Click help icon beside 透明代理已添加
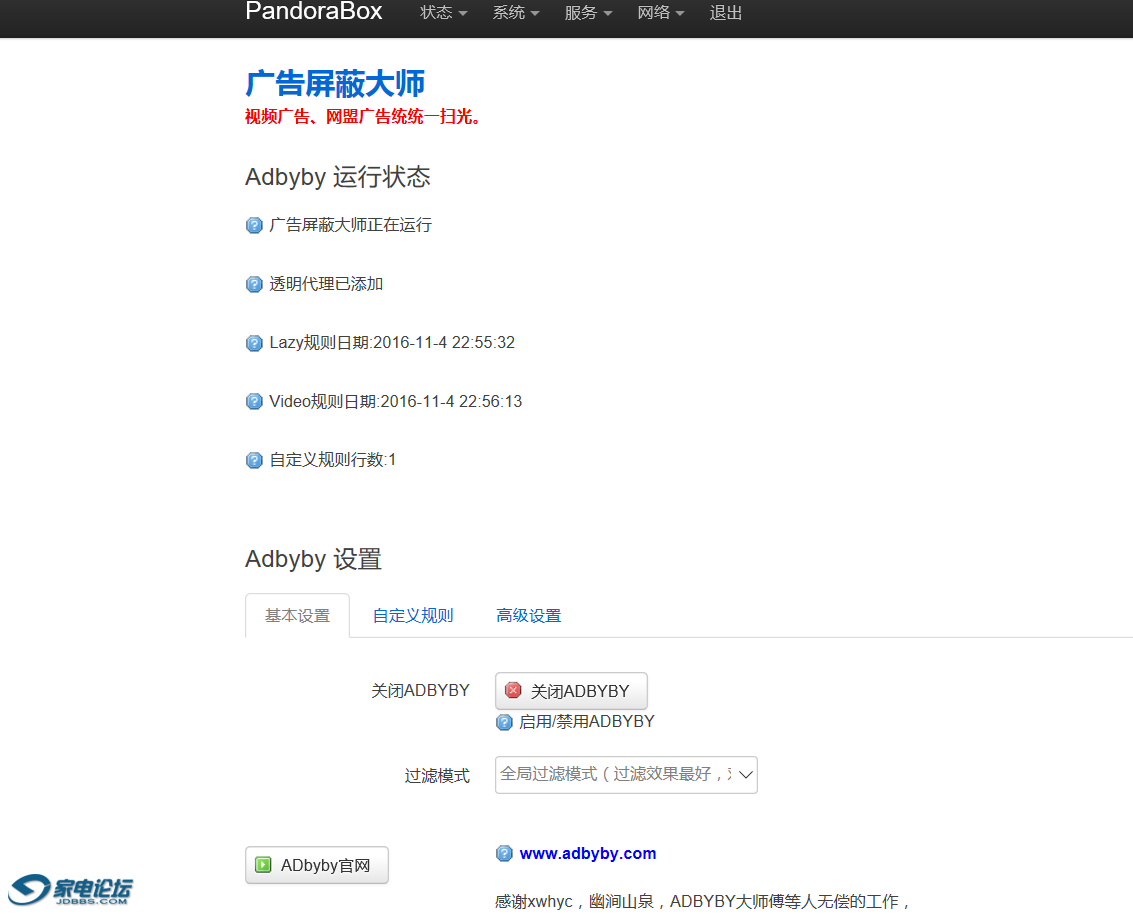This screenshot has width=1133, height=914. pyautogui.click(x=254, y=284)
